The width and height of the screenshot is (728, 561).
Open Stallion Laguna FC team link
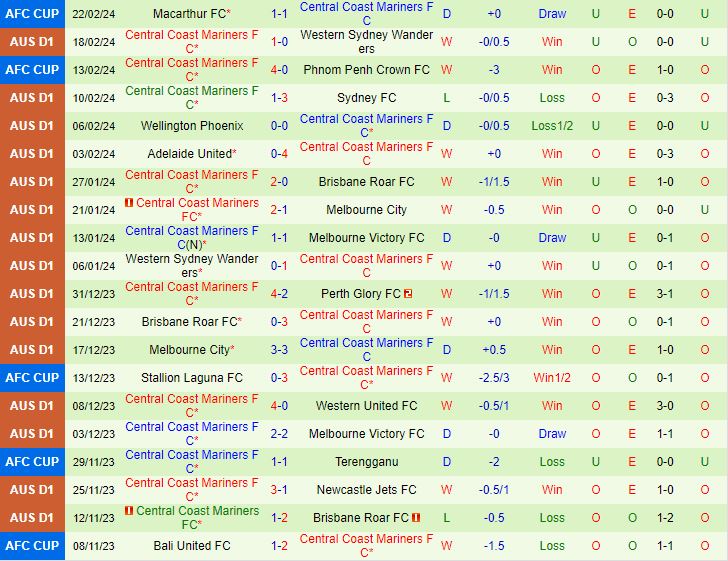tap(192, 378)
